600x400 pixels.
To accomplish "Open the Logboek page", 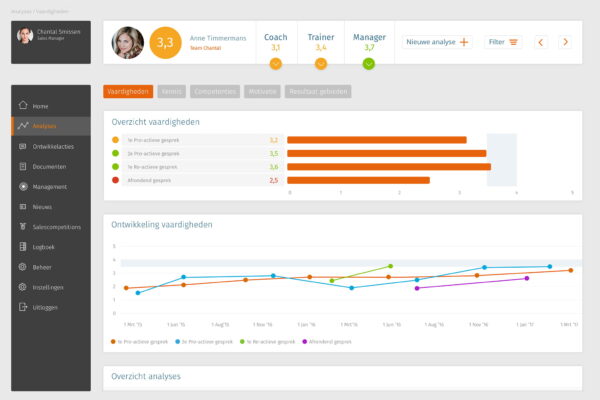I will pyautogui.click(x=43, y=246).
